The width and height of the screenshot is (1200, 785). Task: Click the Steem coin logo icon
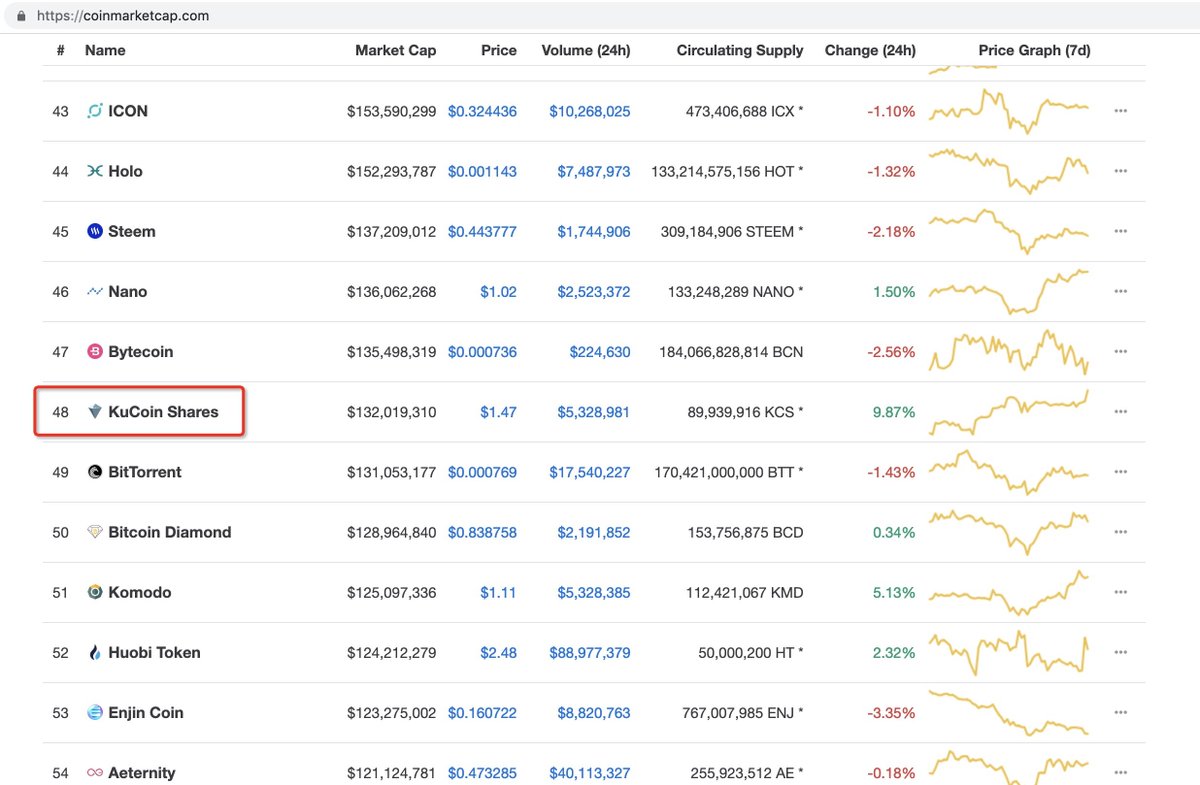(95, 231)
